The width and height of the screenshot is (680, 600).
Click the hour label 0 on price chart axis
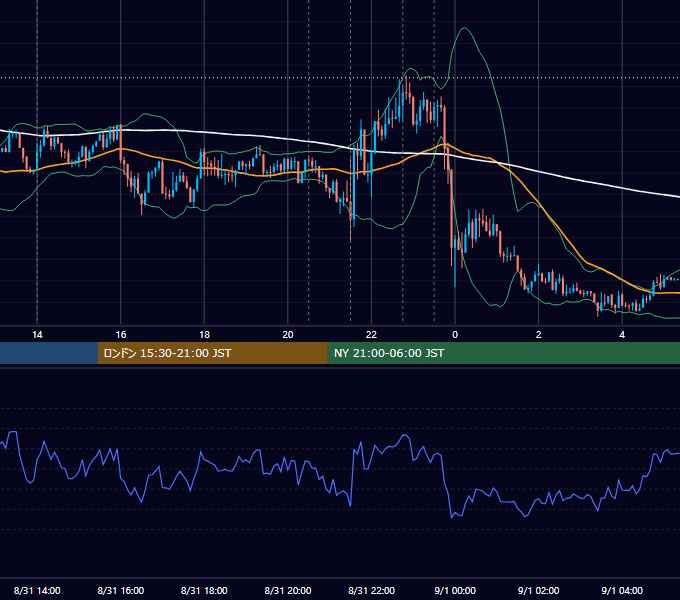[x=455, y=334]
